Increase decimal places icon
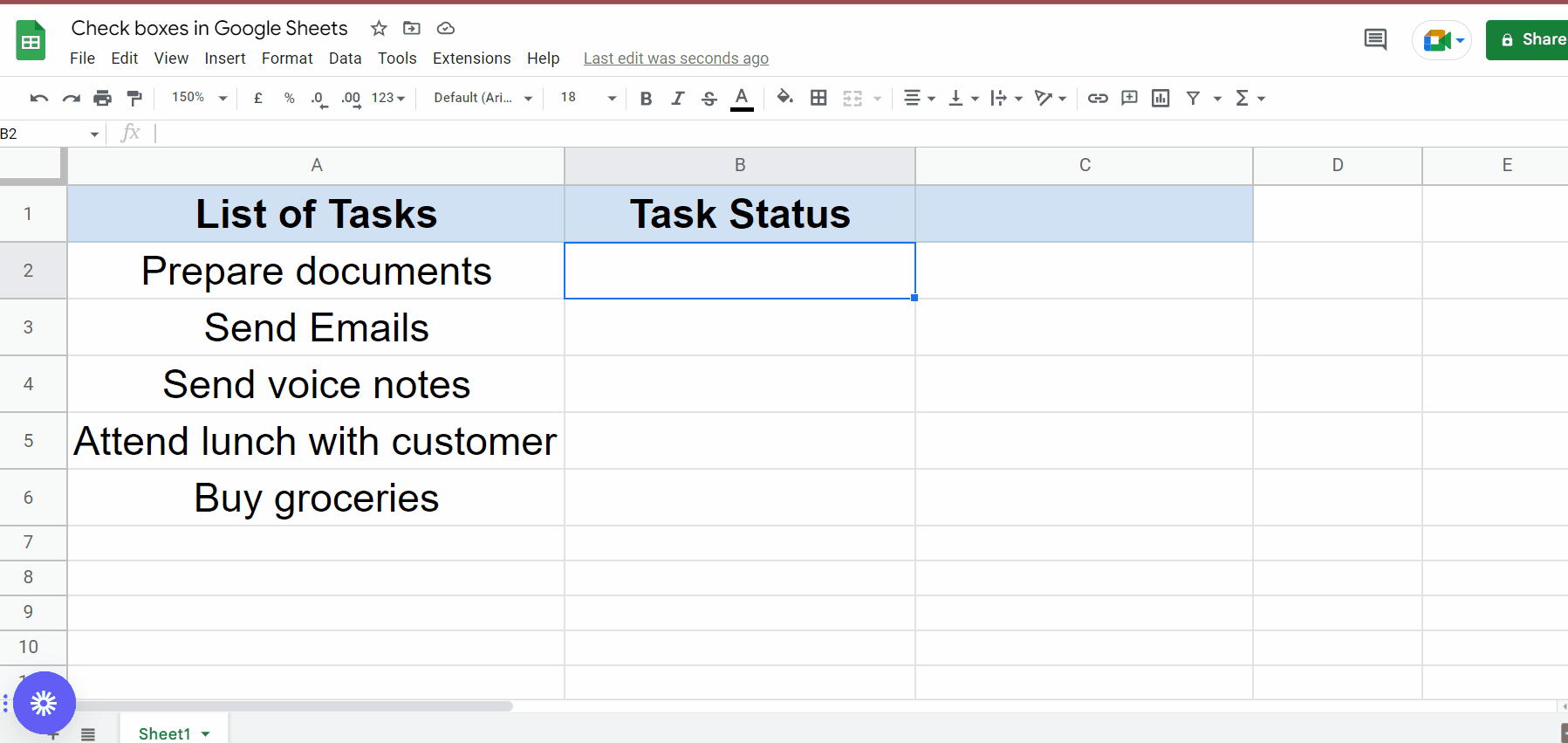This screenshot has height=743, width=1568. point(351,98)
